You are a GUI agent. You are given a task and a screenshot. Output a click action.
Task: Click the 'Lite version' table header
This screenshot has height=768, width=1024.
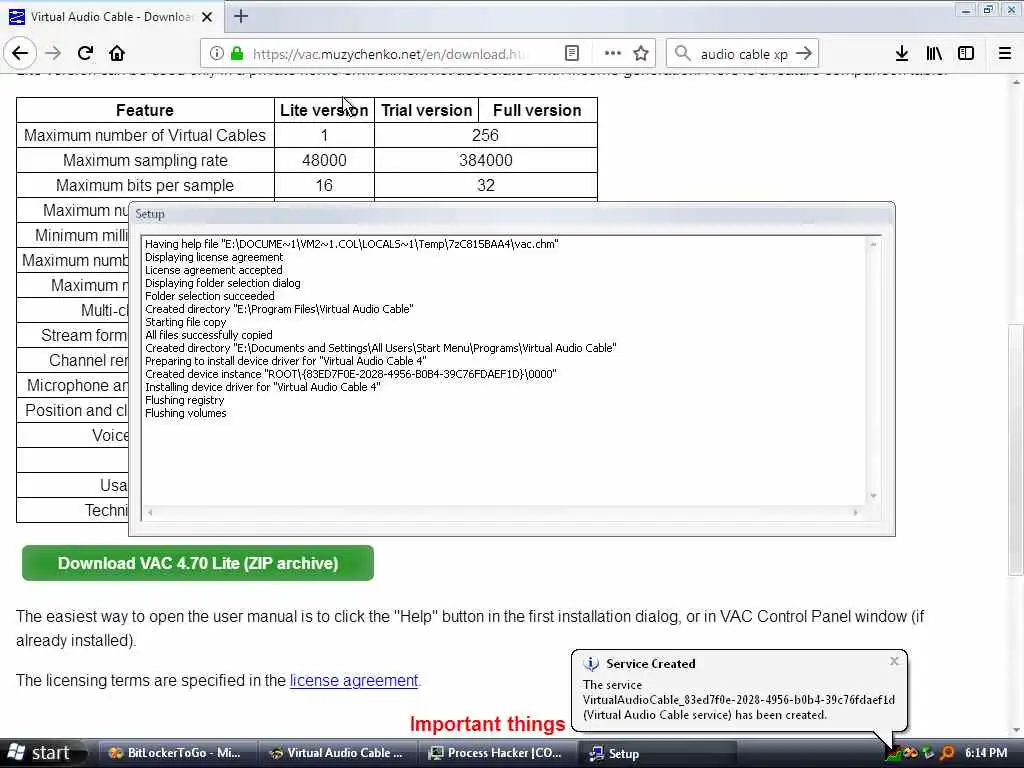pos(324,110)
